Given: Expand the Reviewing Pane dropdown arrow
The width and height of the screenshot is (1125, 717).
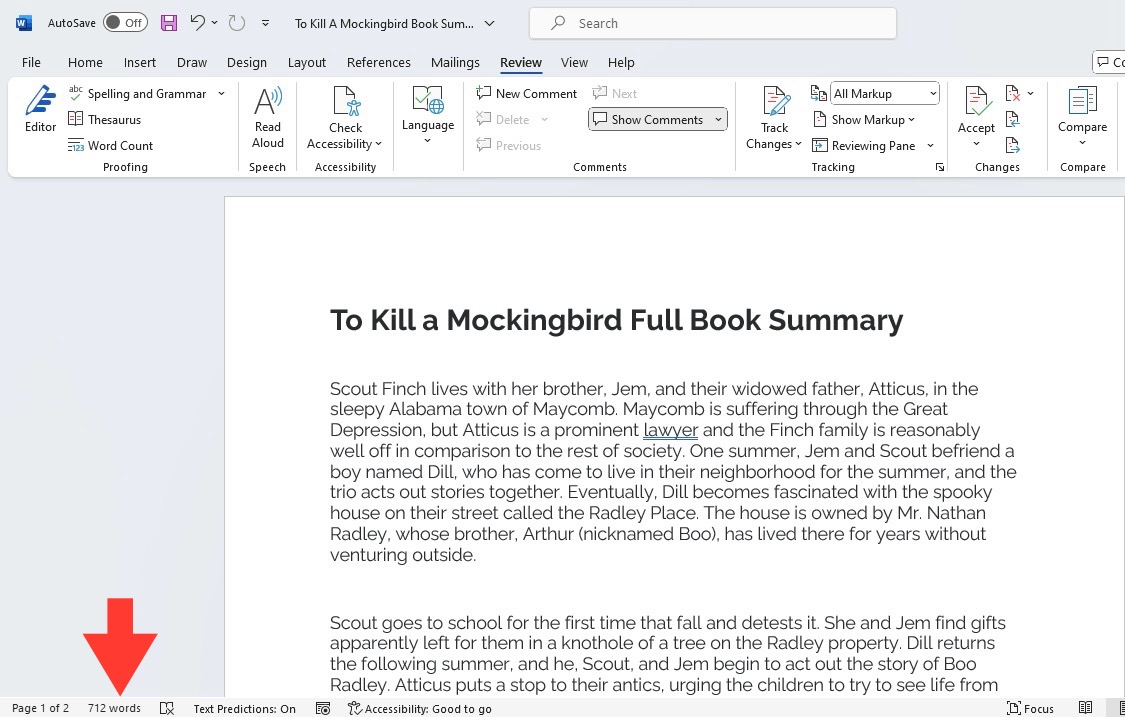Looking at the screenshot, I should pos(930,145).
